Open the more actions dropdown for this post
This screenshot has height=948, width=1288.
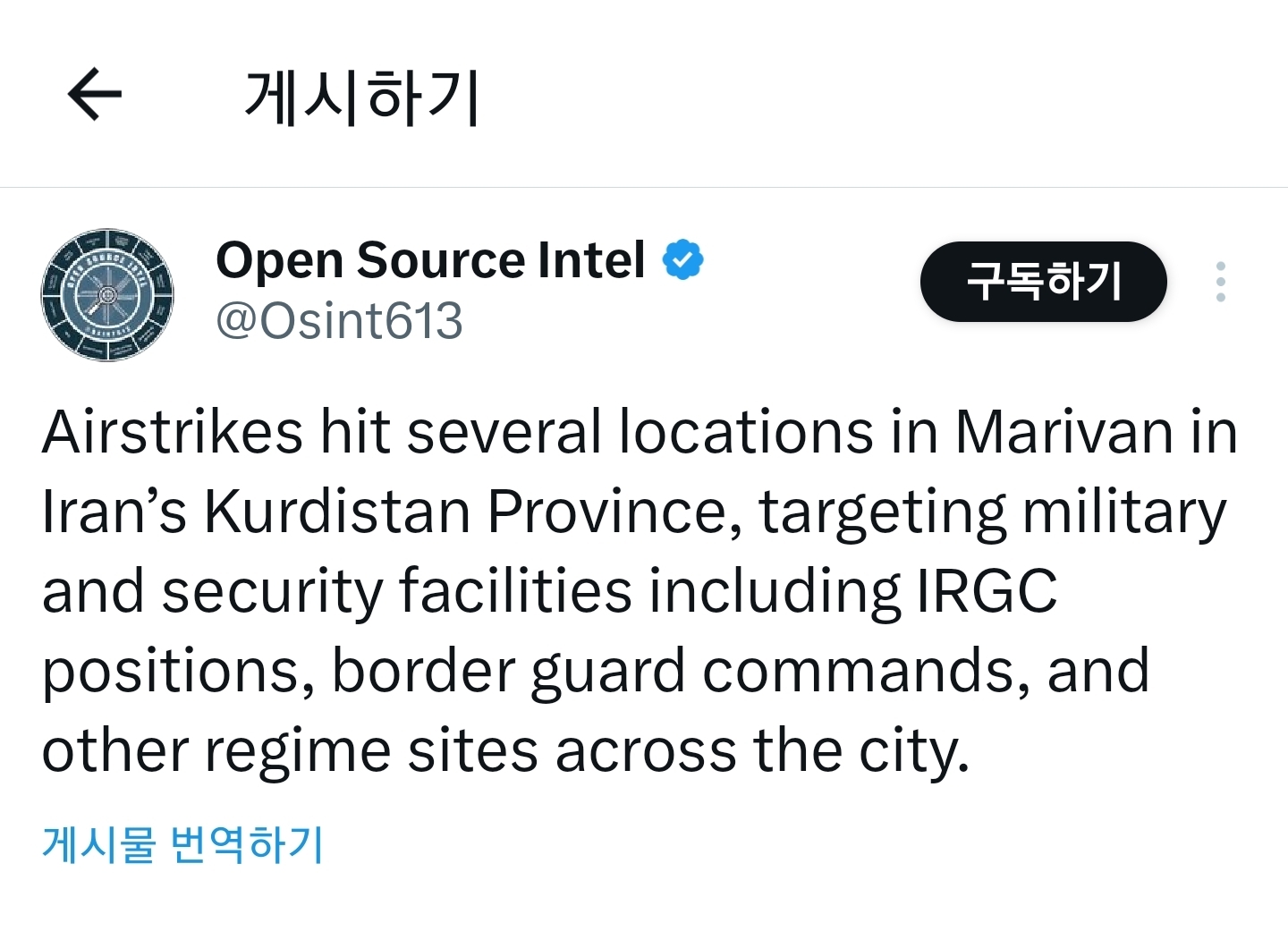(1221, 282)
